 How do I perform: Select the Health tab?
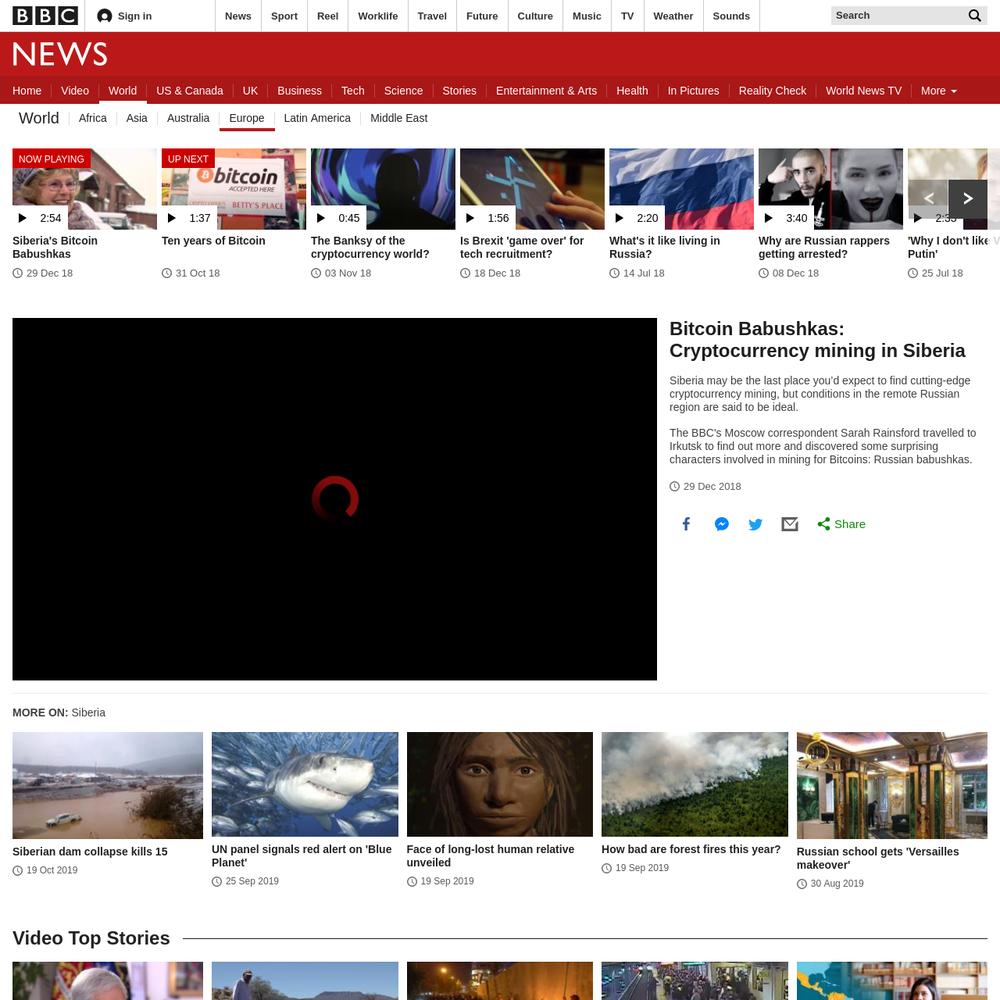point(632,91)
